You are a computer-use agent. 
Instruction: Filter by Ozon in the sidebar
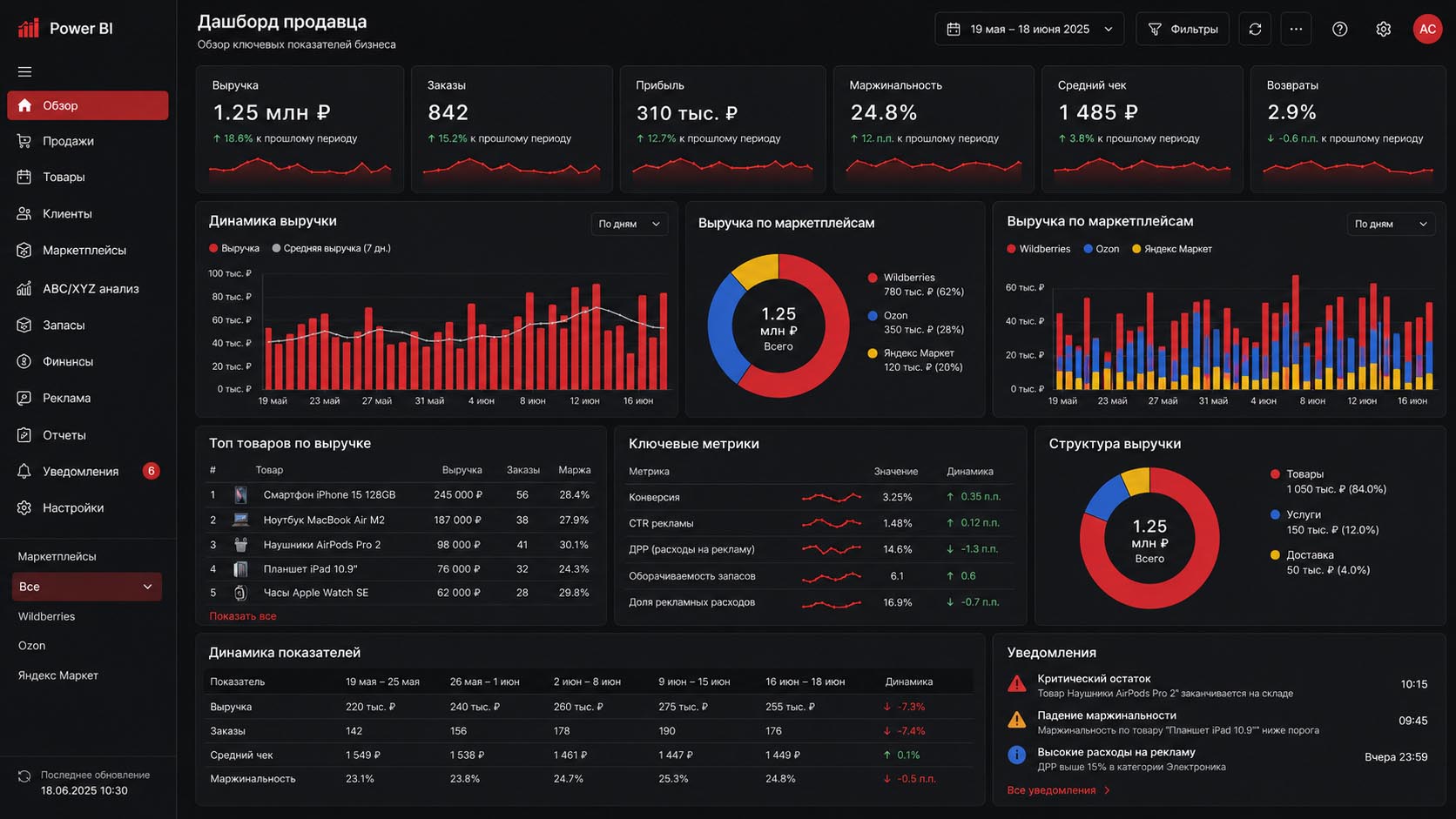31,646
